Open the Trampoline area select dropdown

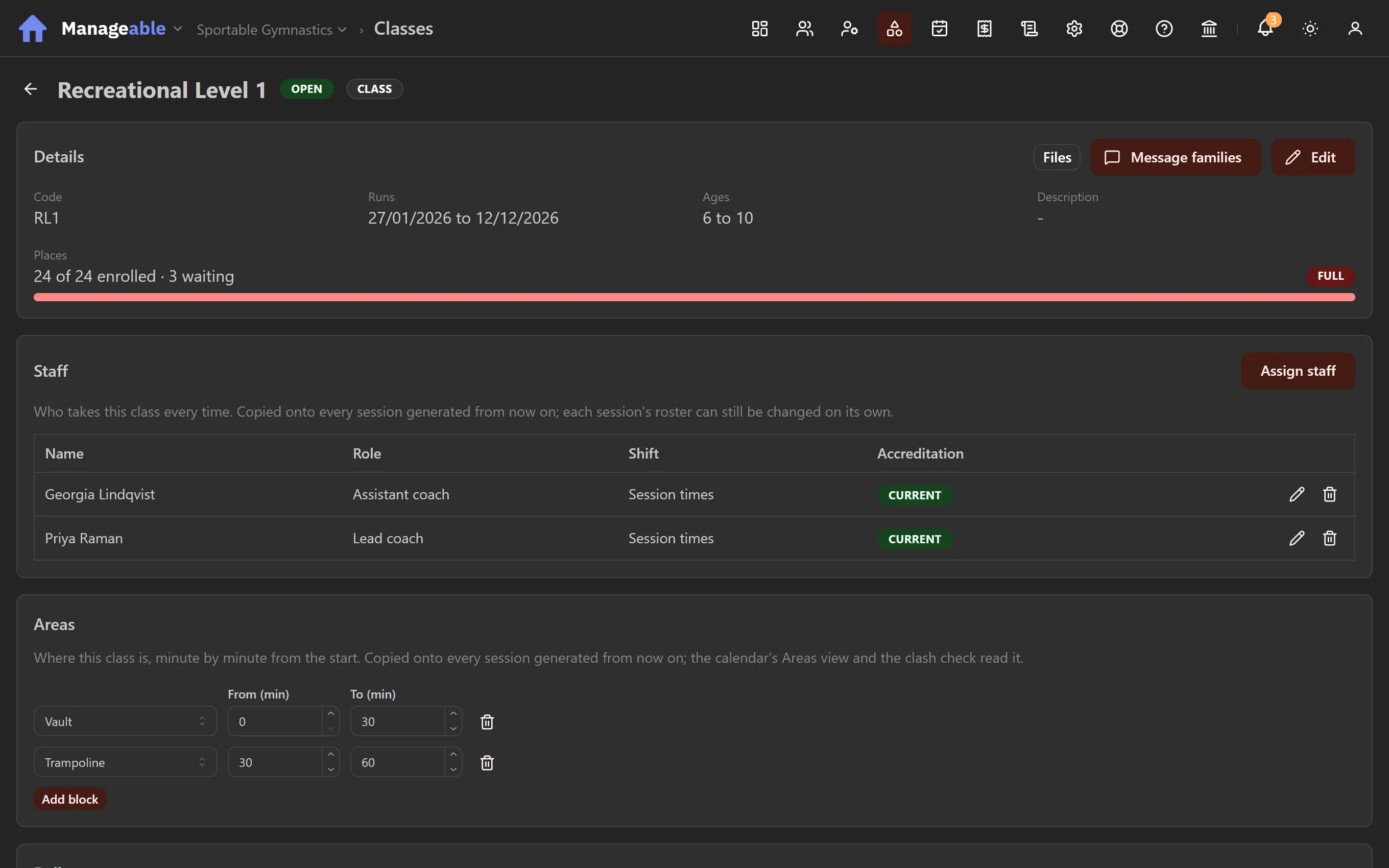click(125, 762)
